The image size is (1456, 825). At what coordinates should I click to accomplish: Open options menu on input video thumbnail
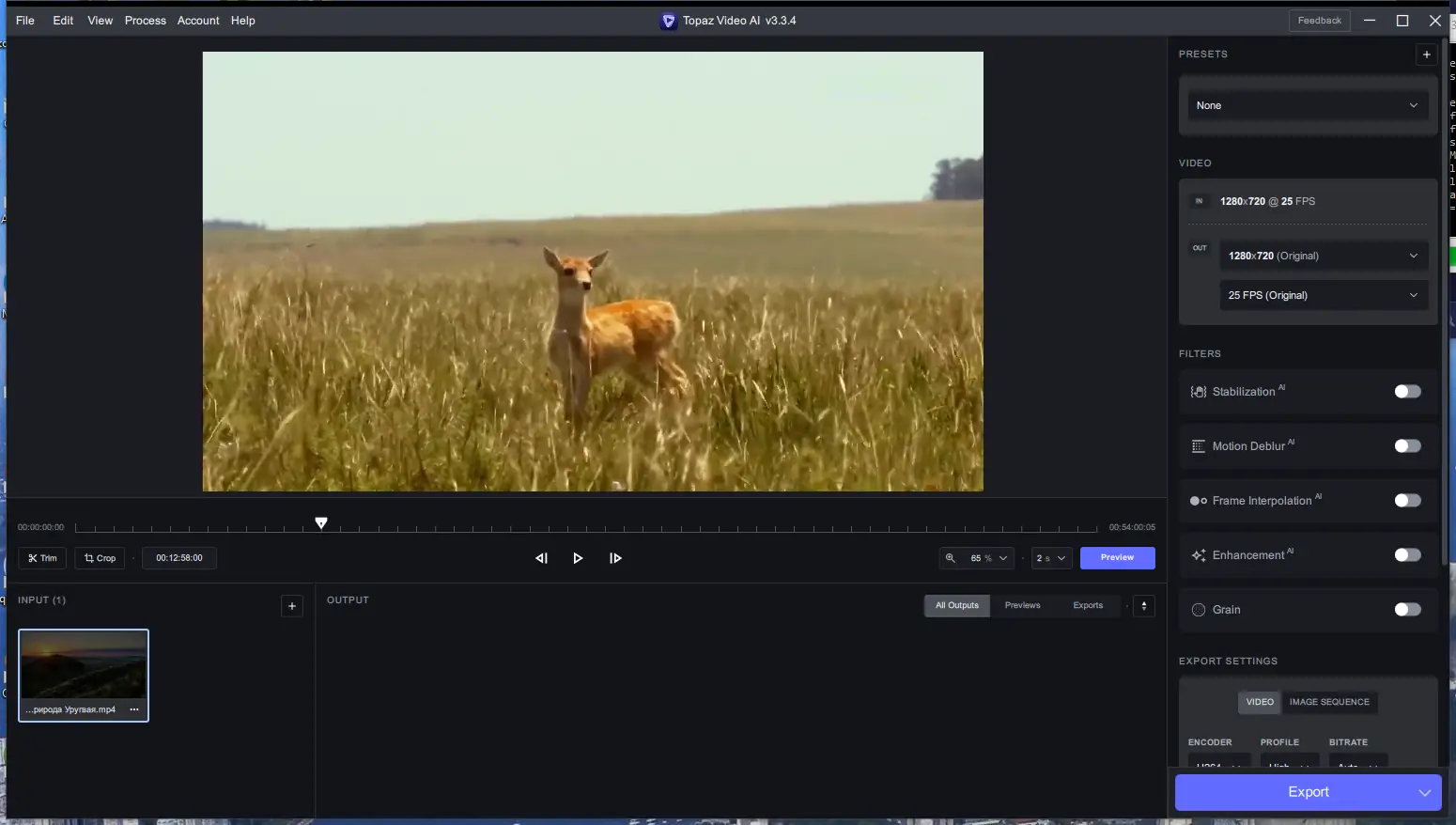tap(134, 709)
